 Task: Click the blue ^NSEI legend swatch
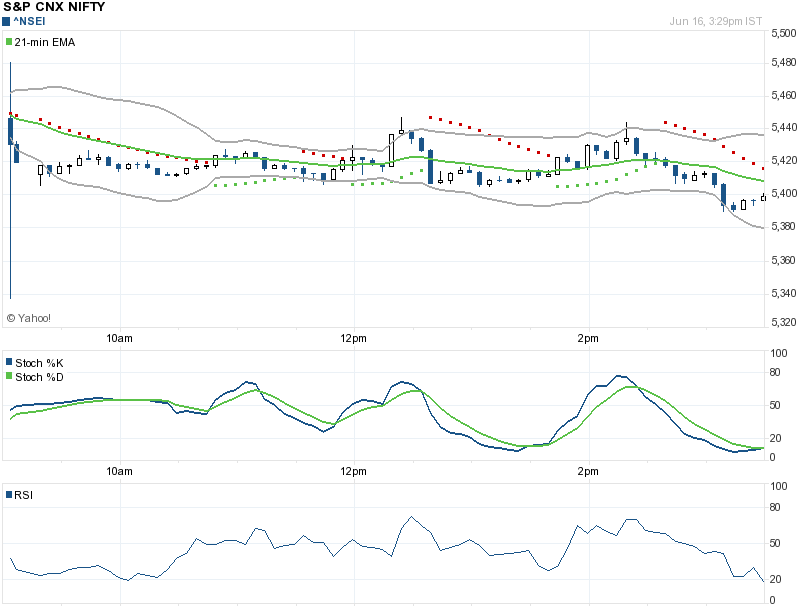pos(8,19)
